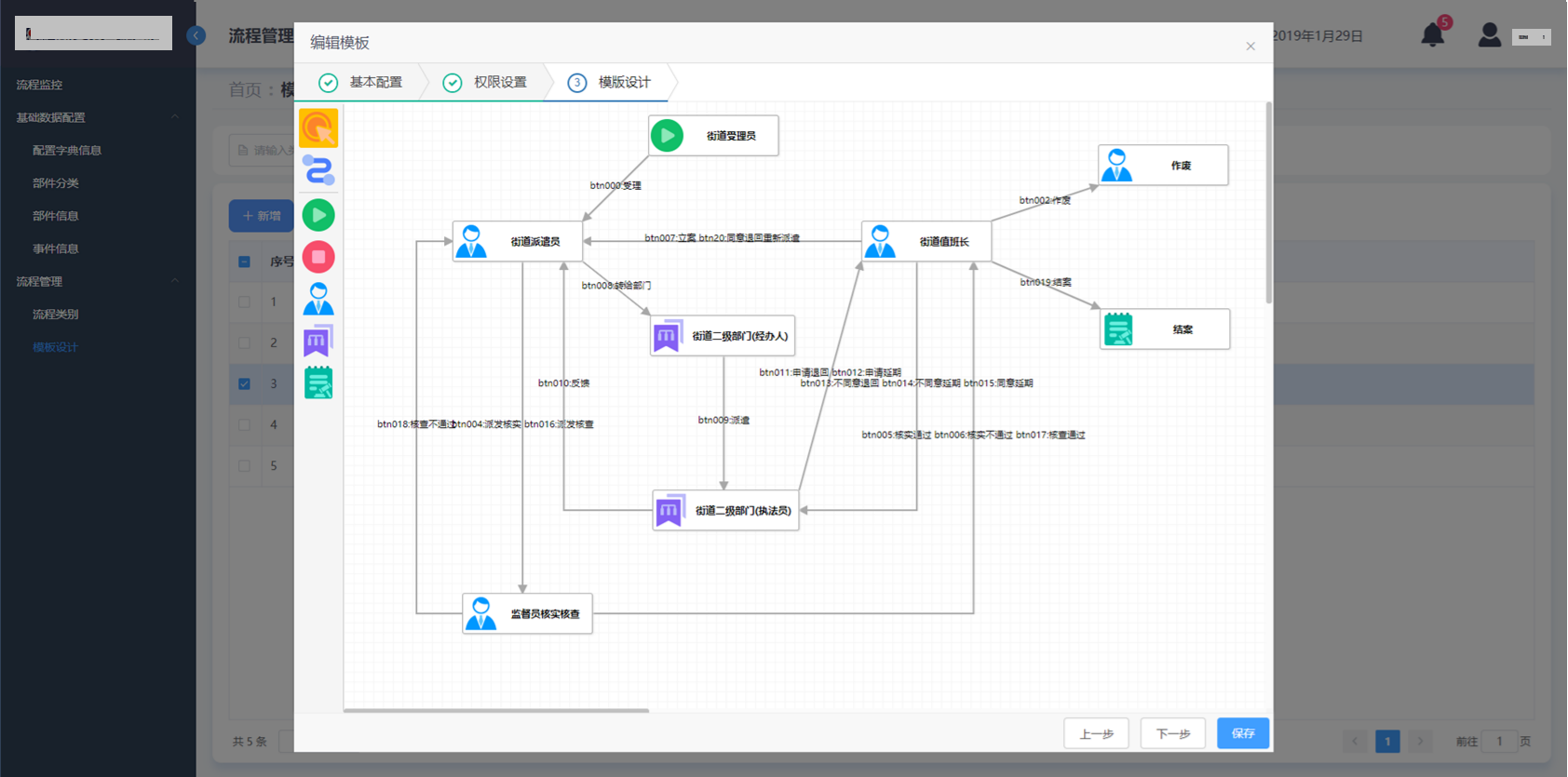Open the 模版设计 step tab

click(x=610, y=83)
